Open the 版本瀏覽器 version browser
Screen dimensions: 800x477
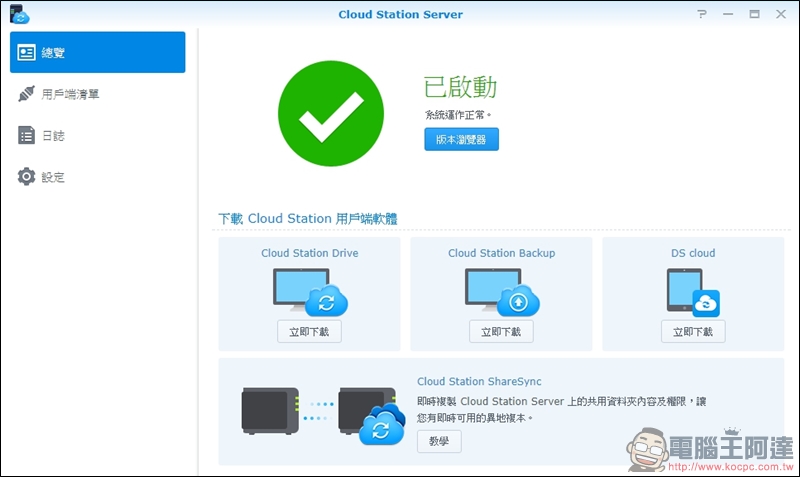pyautogui.click(x=461, y=139)
